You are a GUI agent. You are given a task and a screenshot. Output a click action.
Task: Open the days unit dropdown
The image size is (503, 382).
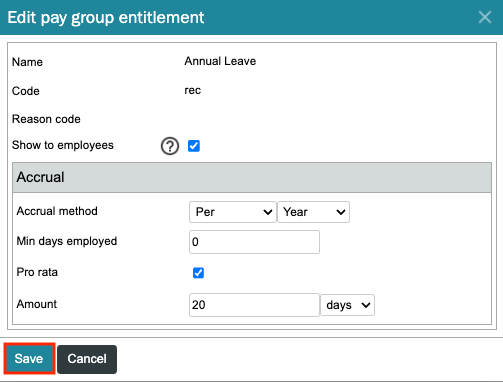tap(347, 305)
